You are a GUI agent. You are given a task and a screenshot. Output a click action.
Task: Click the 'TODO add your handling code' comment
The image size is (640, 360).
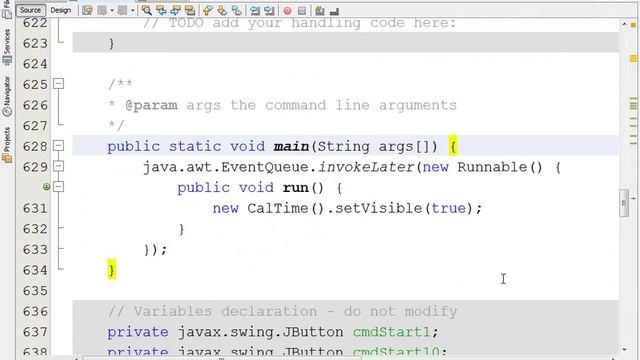(x=299, y=23)
